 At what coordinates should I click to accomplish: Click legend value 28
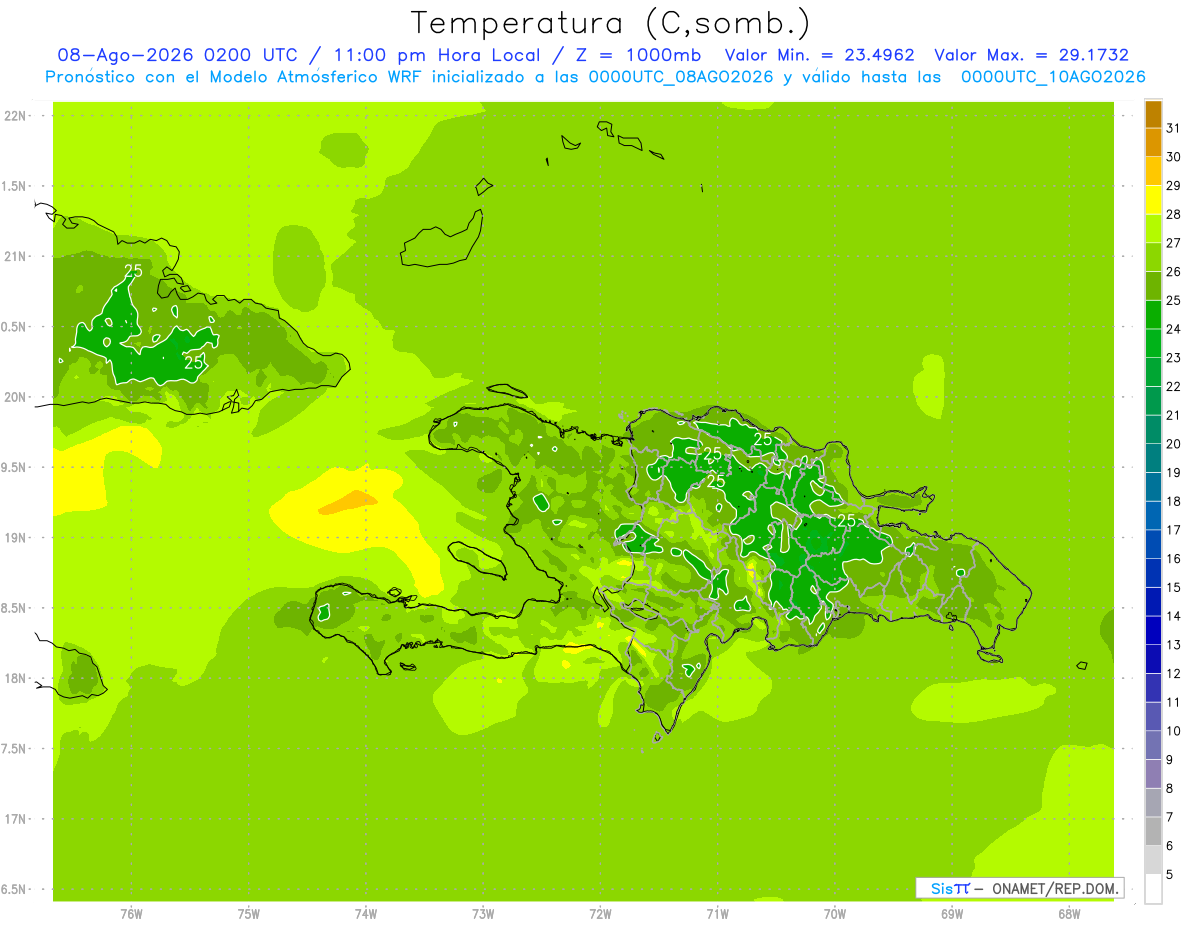[x=1173, y=214]
